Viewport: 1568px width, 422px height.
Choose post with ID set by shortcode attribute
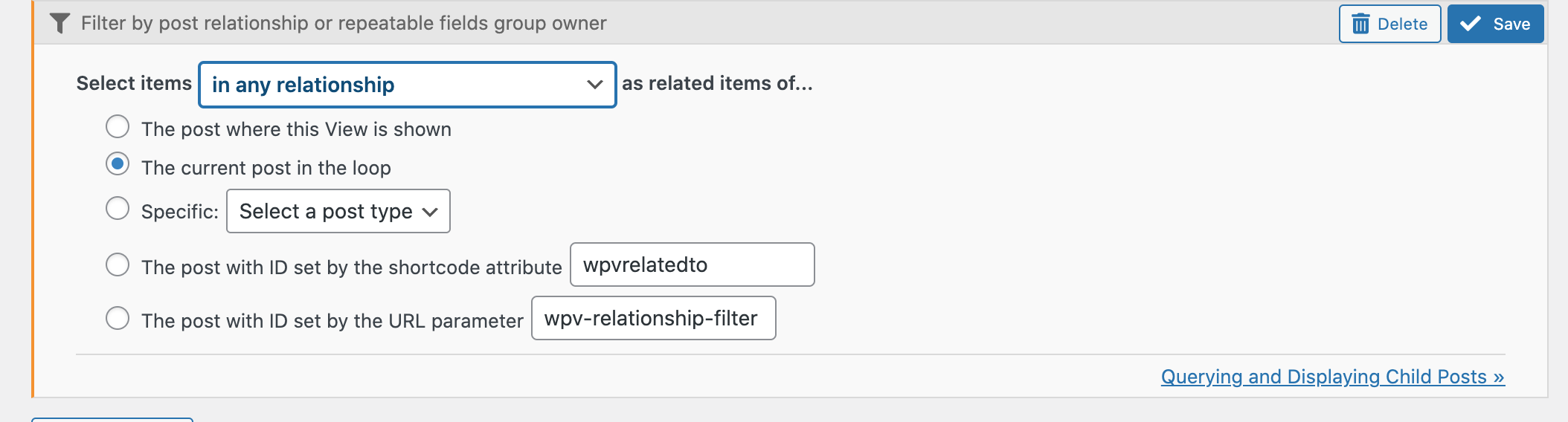[x=118, y=264]
